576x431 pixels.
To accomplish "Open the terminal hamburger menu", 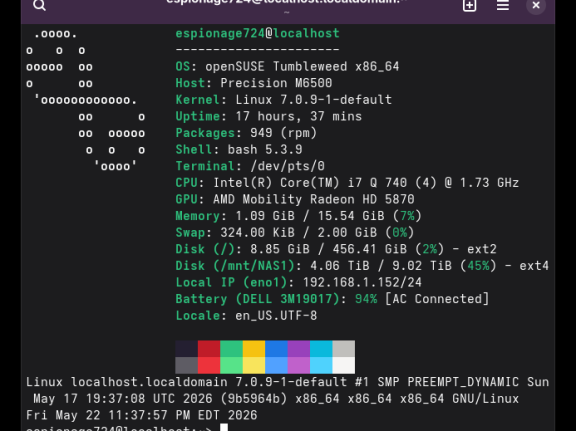I will 503,5.
